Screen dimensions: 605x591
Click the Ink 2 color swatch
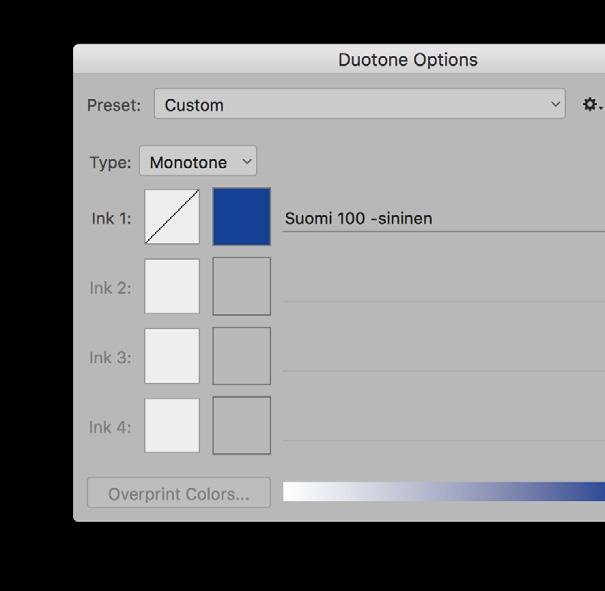(242, 286)
